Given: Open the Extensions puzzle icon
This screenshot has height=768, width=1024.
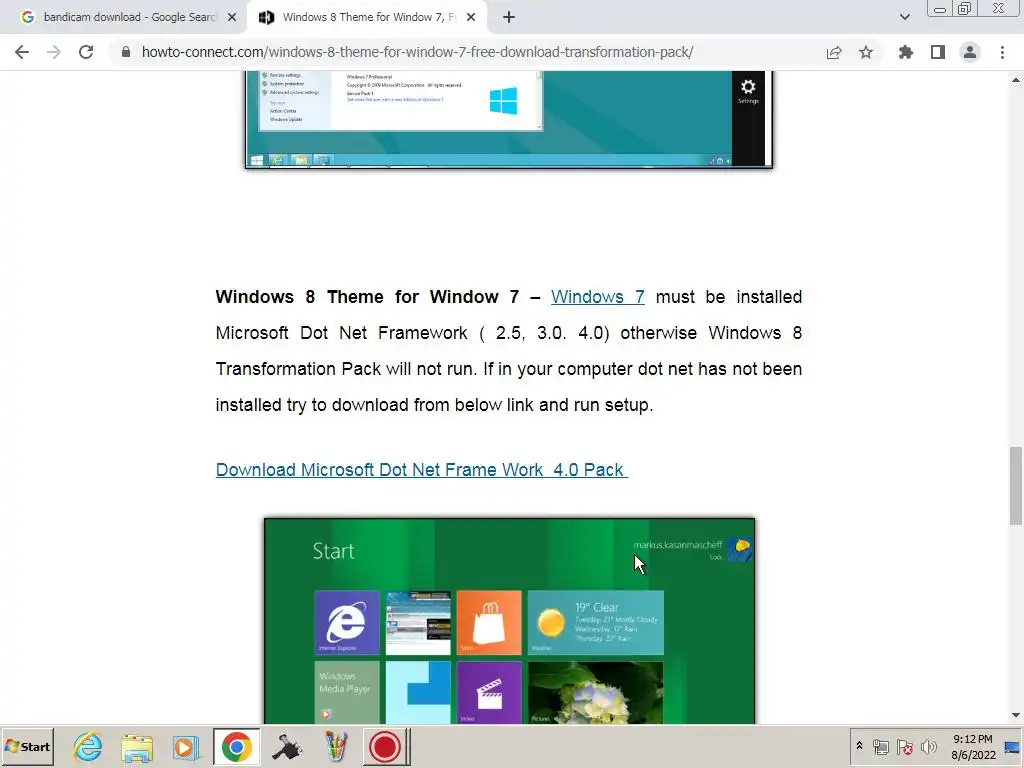Looking at the screenshot, I should [x=906, y=52].
